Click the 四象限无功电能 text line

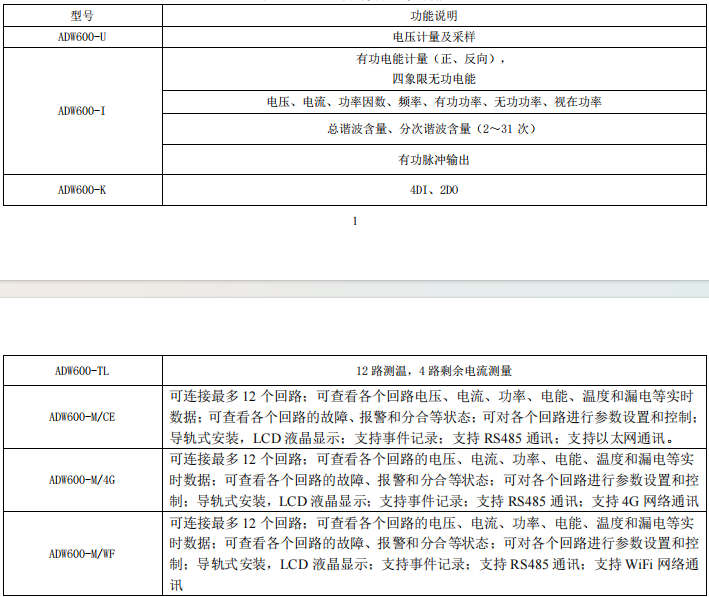point(434,79)
